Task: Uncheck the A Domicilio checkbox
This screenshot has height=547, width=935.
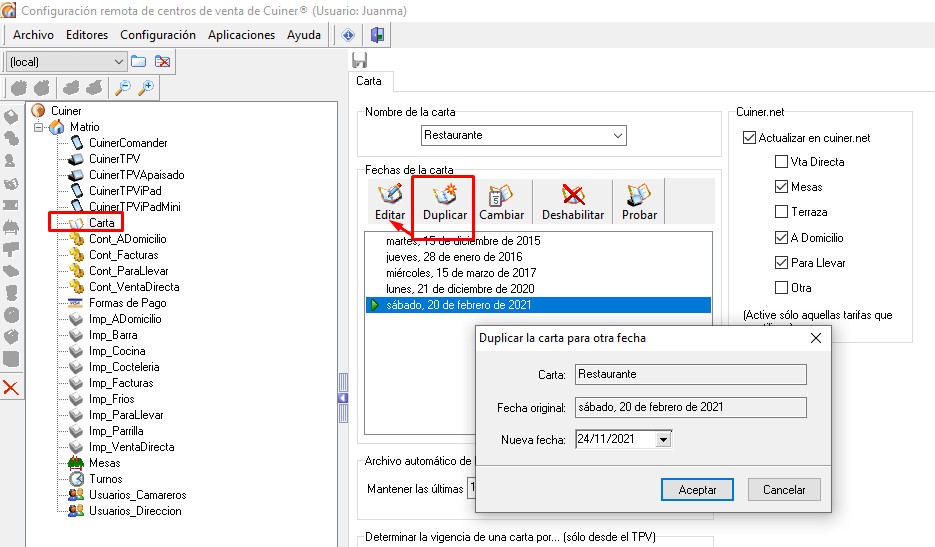Action: (x=781, y=237)
